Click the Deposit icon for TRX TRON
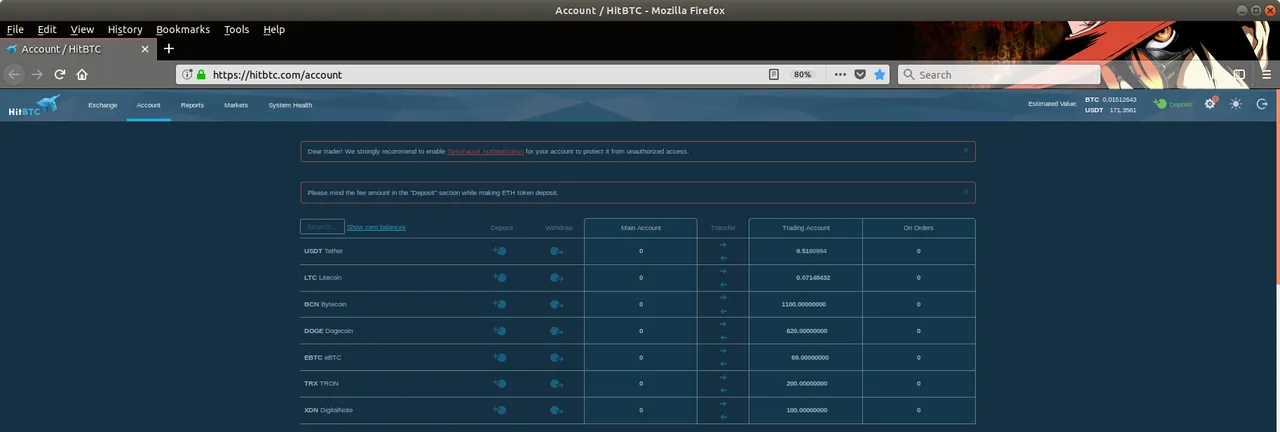 [500, 383]
